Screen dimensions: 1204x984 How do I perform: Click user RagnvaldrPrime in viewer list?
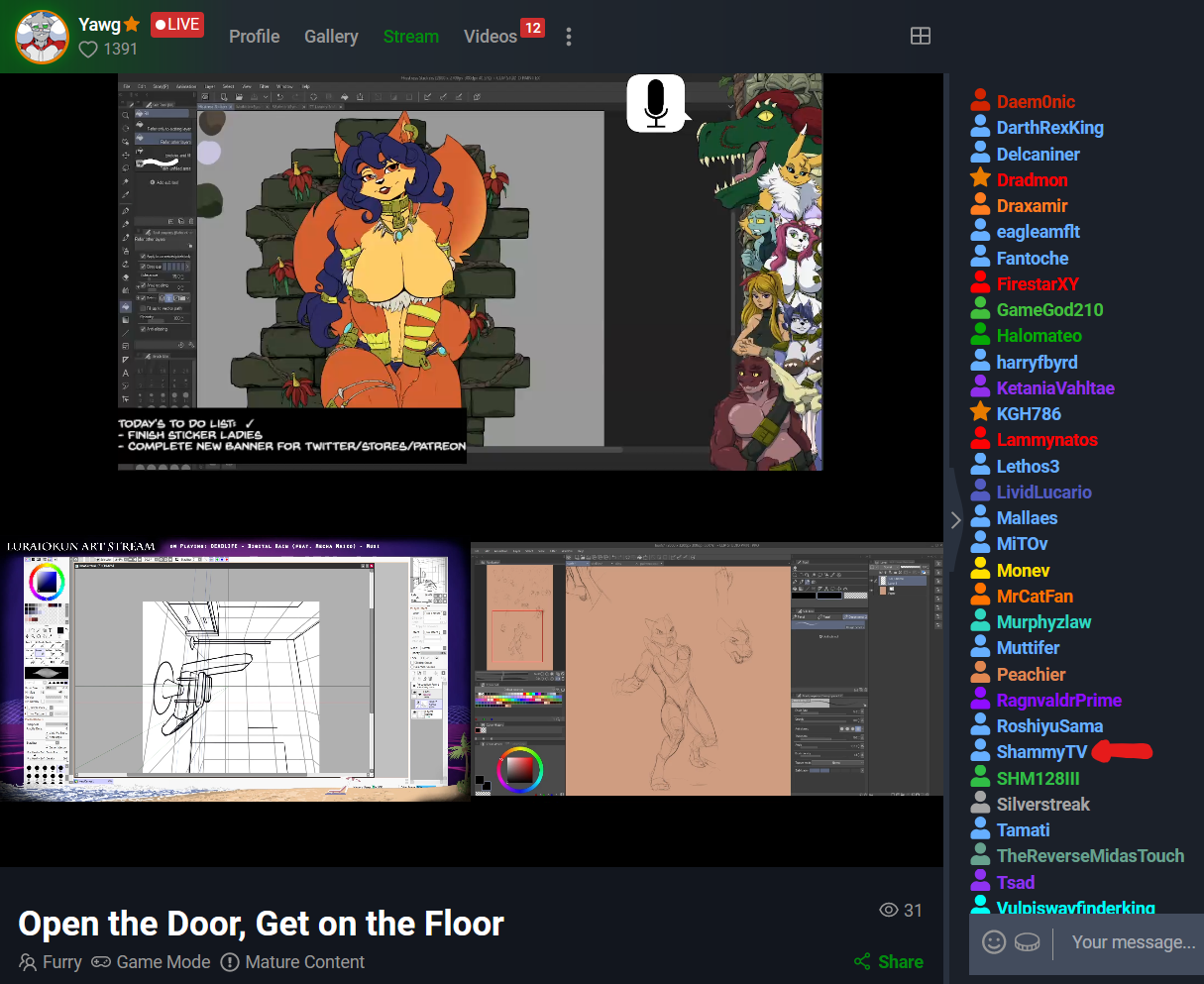point(1058,701)
